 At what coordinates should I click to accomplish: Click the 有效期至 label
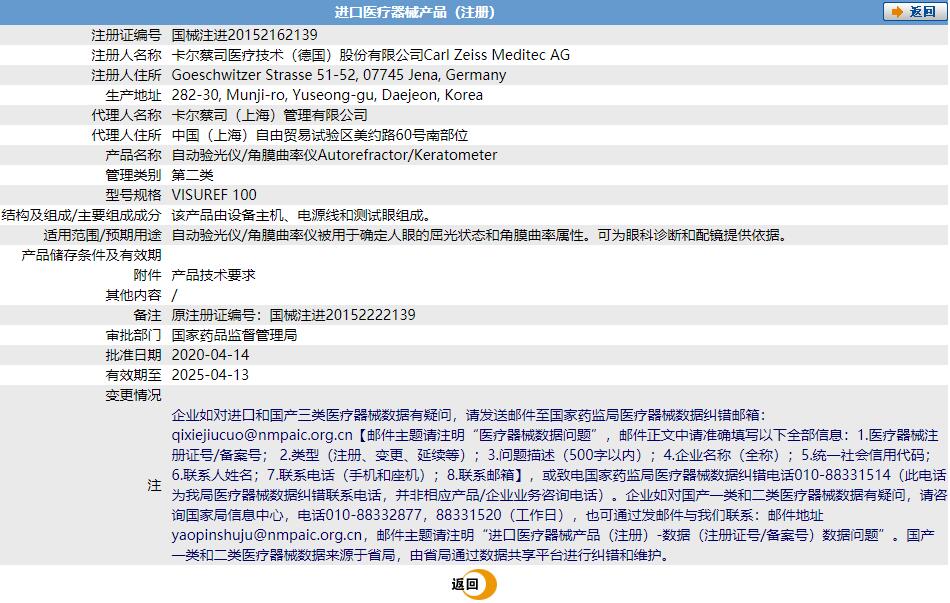click(x=133, y=375)
